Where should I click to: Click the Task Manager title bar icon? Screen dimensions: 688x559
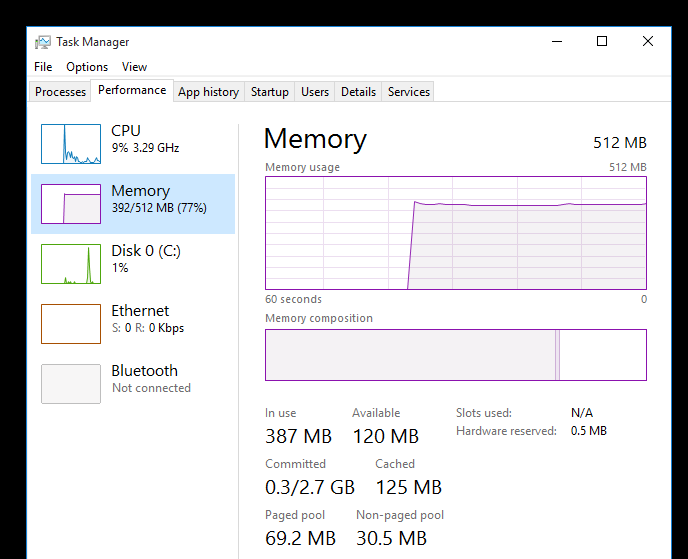coord(43,42)
